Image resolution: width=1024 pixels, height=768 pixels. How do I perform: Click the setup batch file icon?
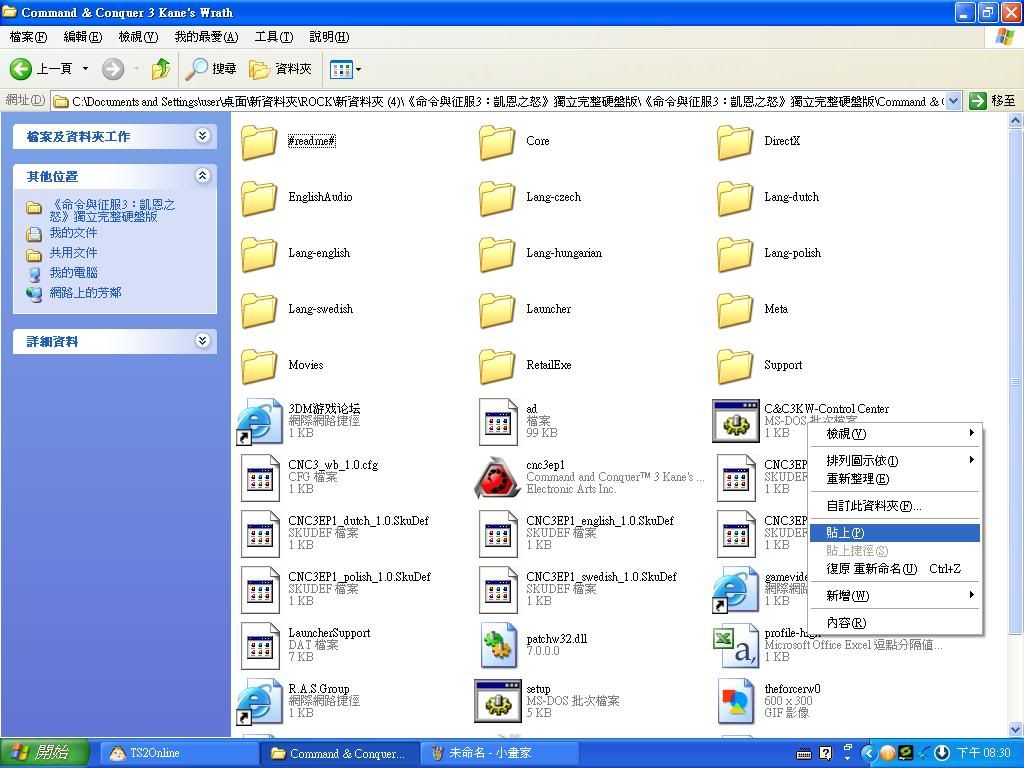pos(497,701)
